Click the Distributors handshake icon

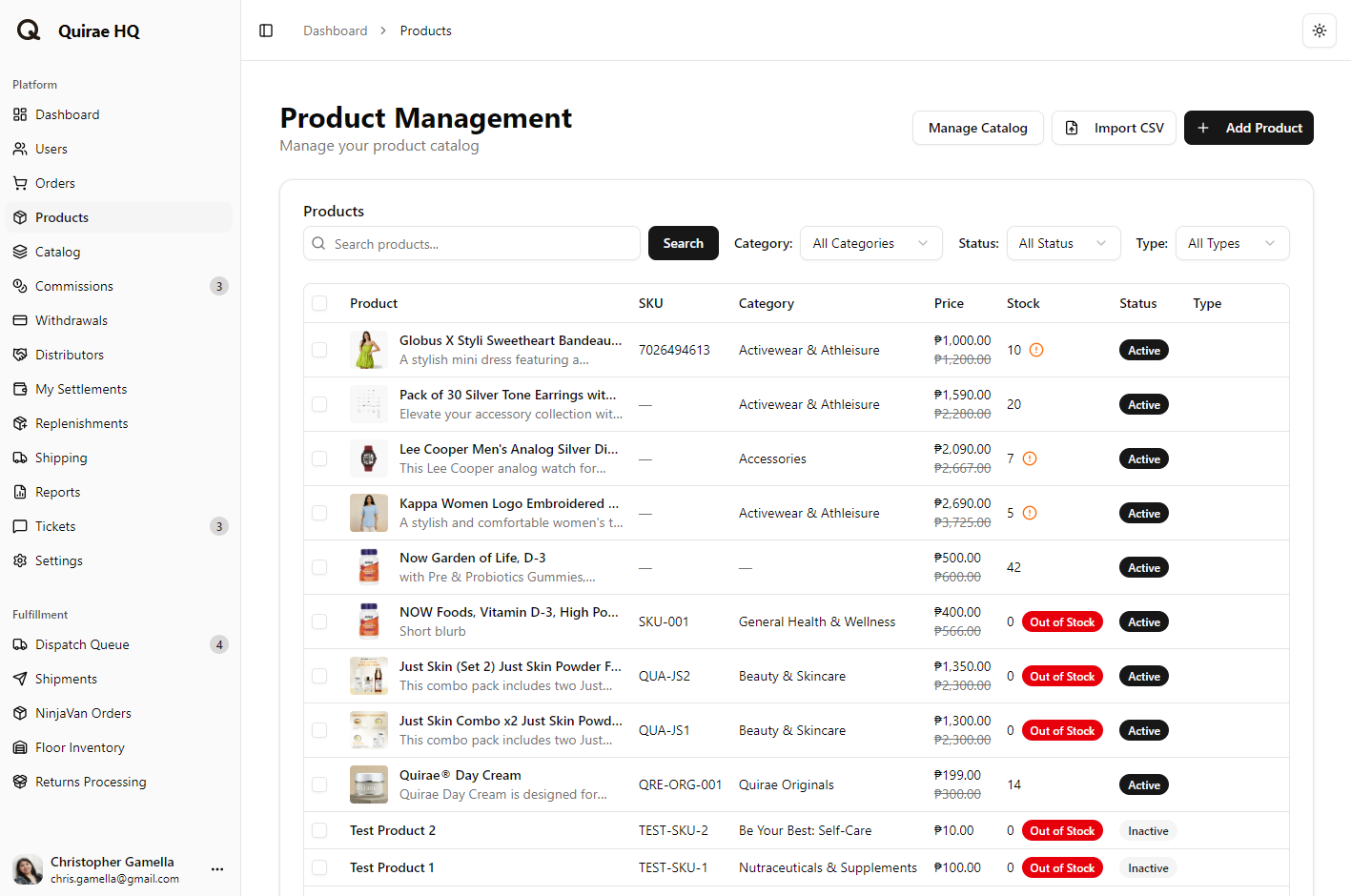click(20, 355)
